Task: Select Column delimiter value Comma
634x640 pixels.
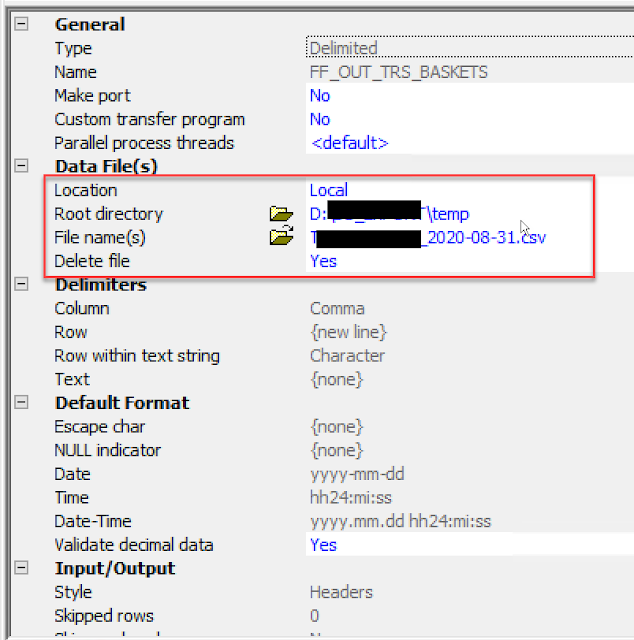Action: click(x=337, y=309)
